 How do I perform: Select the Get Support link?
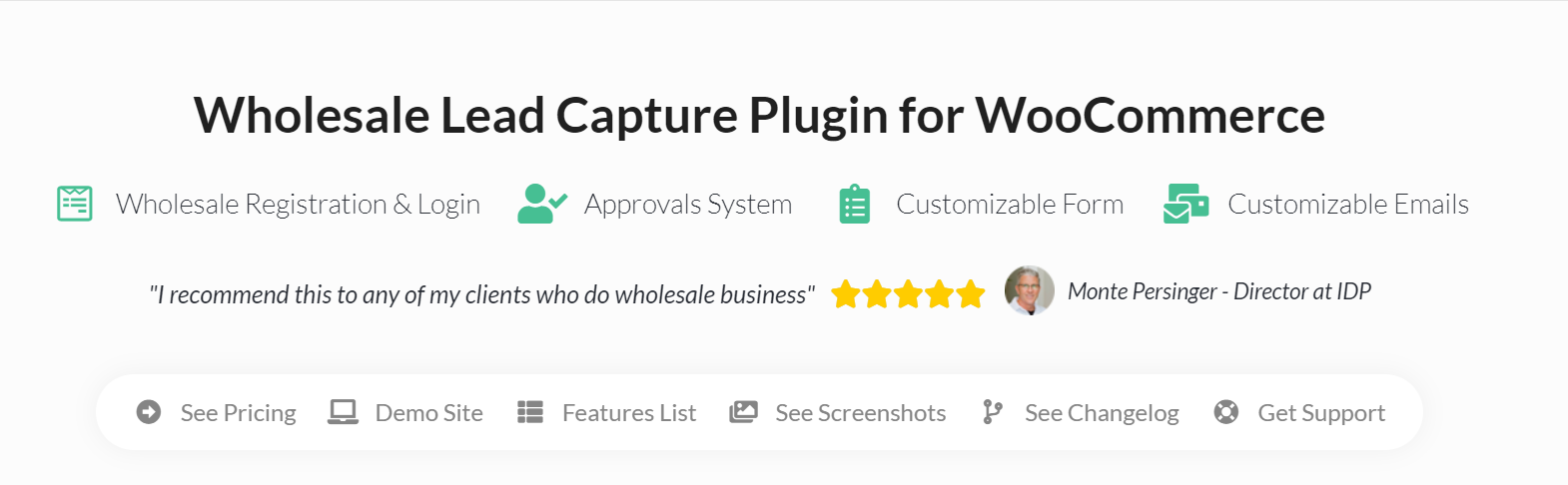pyautogui.click(x=1321, y=413)
